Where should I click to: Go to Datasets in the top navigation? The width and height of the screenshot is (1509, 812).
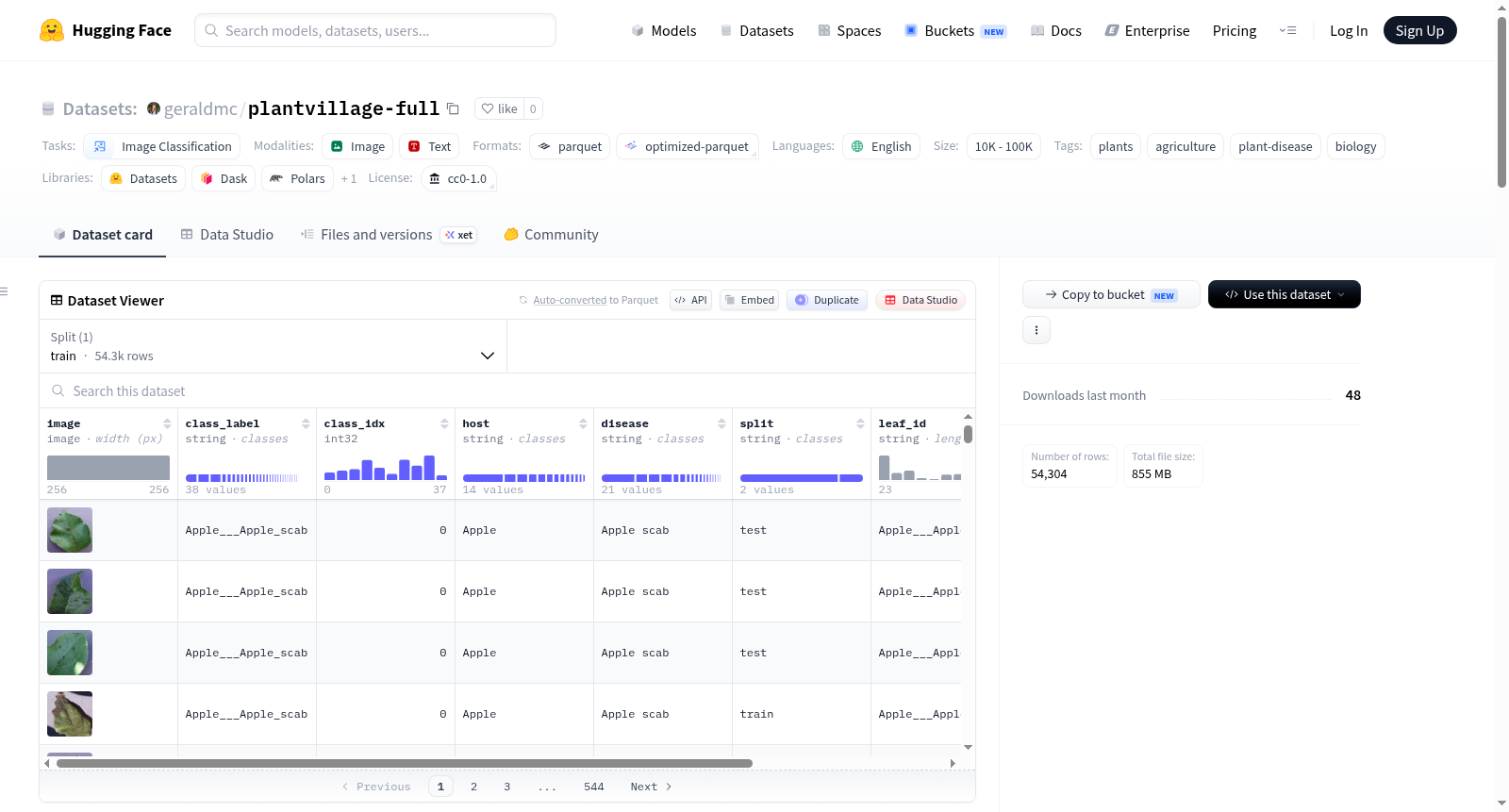click(757, 30)
